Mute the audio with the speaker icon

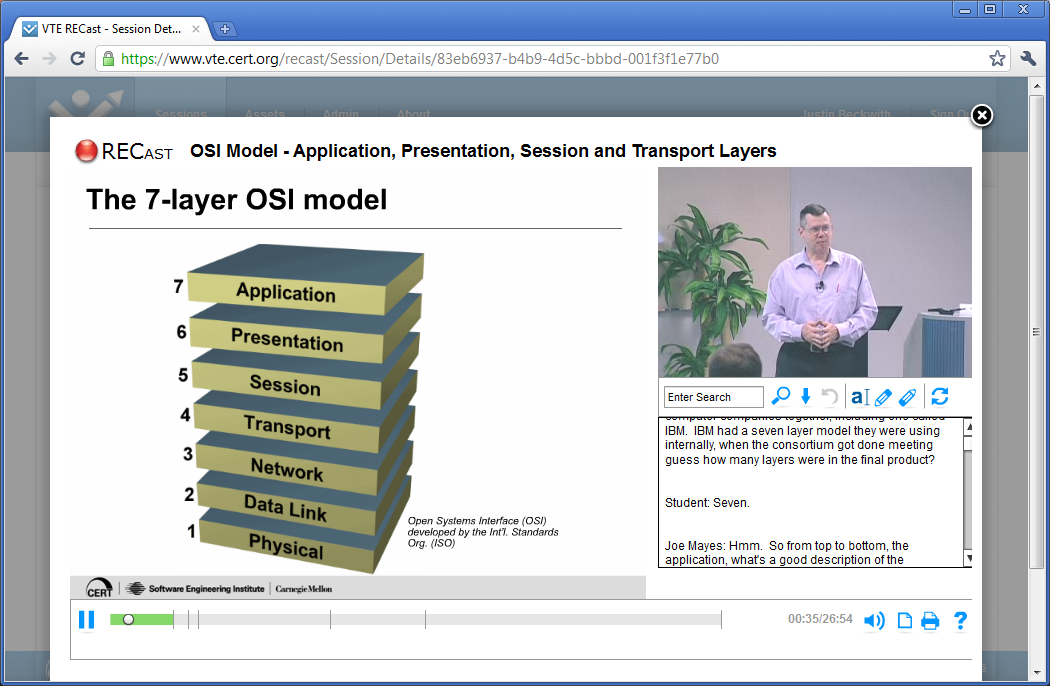874,620
